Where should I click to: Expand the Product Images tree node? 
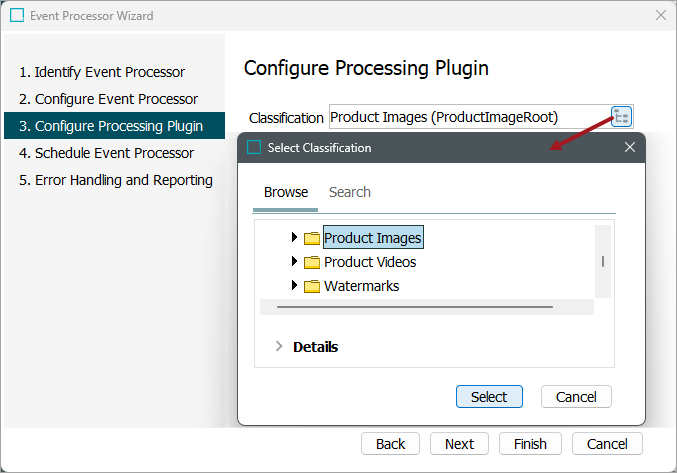pos(294,238)
